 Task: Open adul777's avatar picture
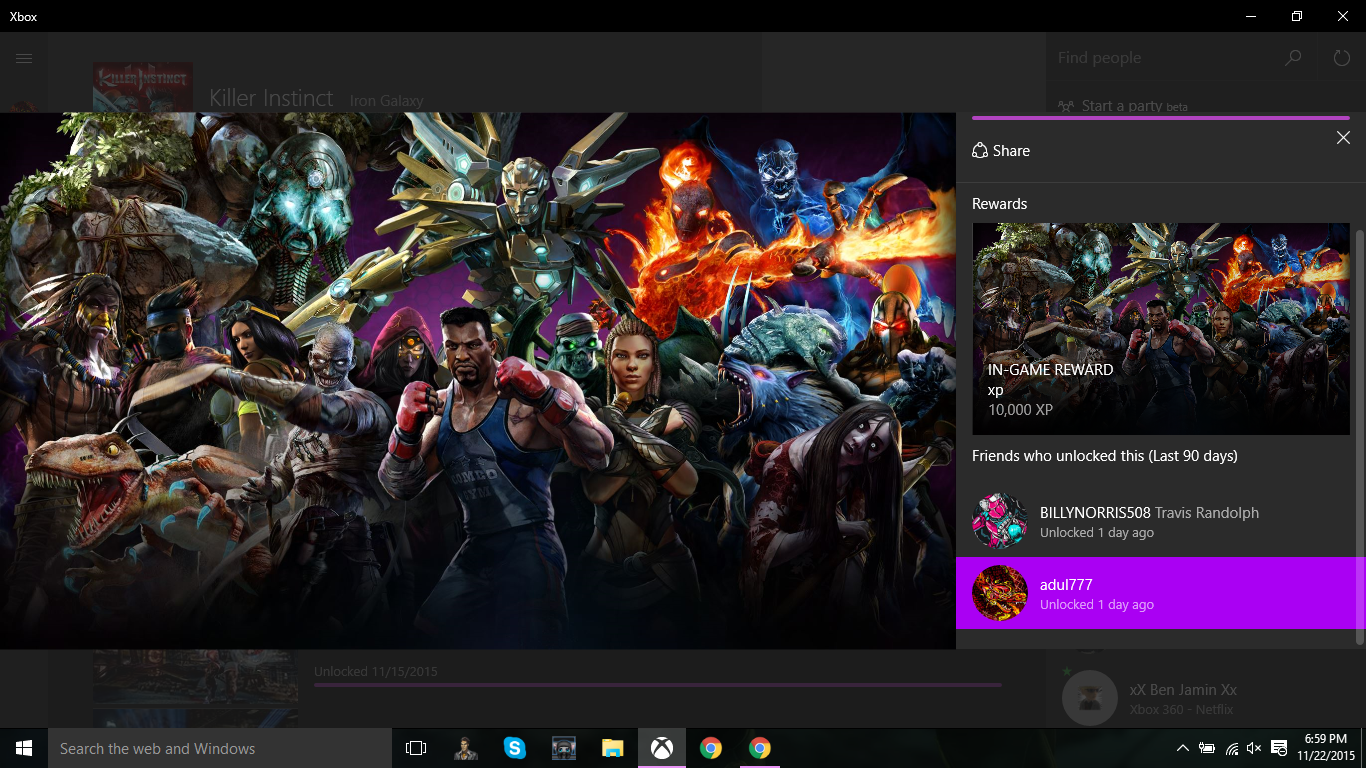1000,593
